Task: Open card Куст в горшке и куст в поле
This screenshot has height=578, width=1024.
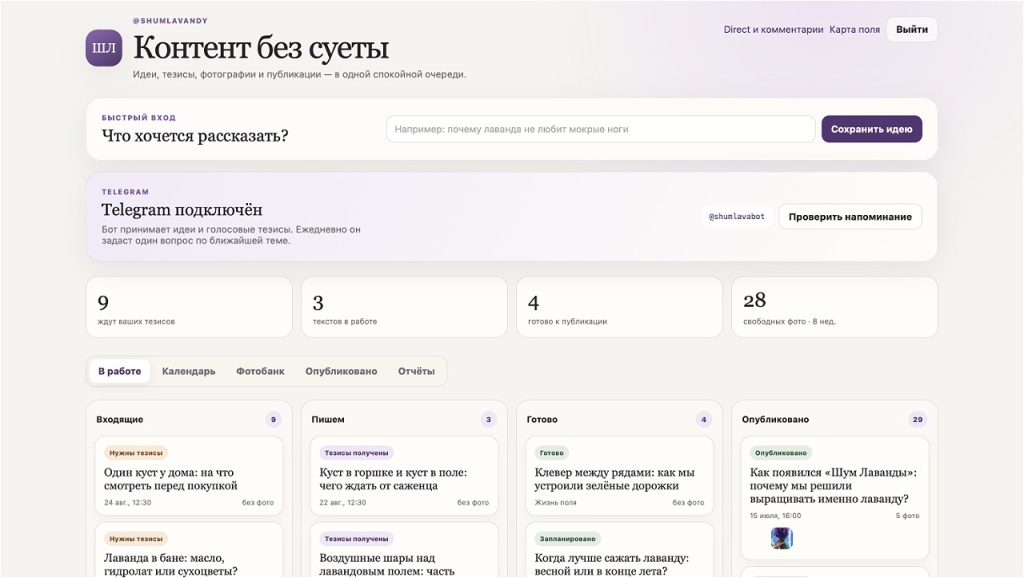Action: click(404, 476)
